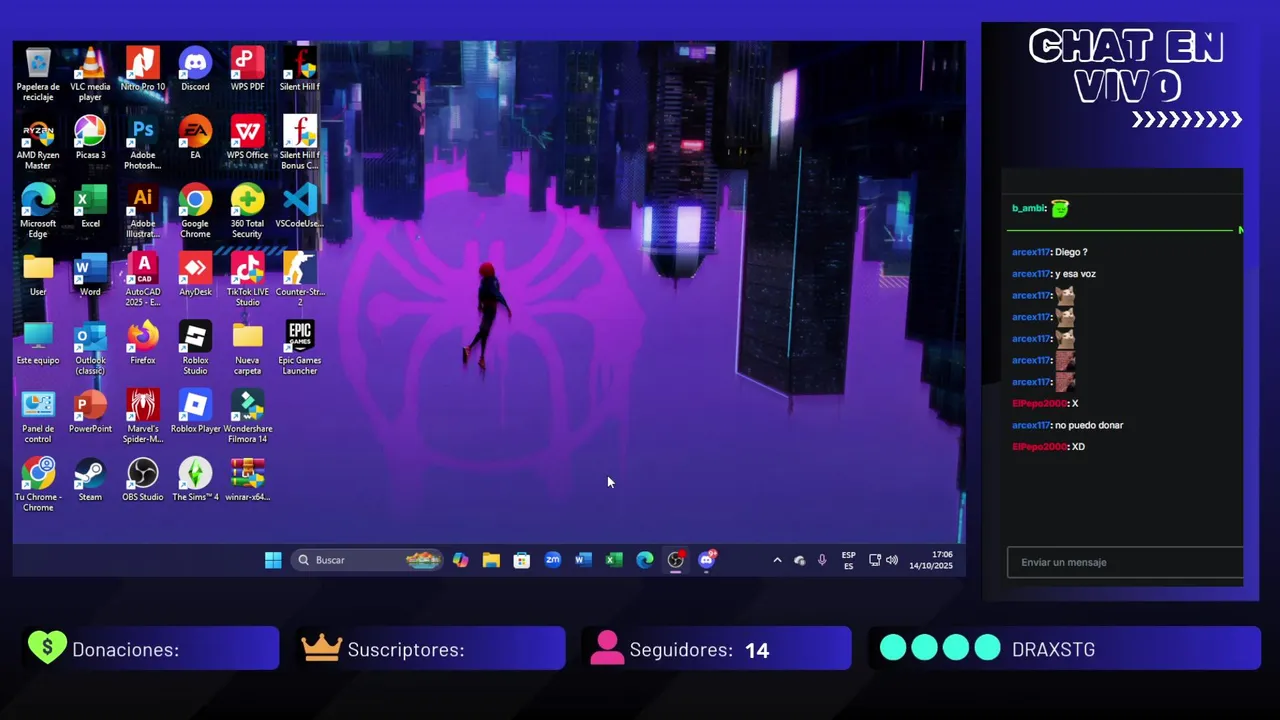Select the Nueva carpeta folder
Viewport: 1280px width, 720px height.
[x=247, y=348]
